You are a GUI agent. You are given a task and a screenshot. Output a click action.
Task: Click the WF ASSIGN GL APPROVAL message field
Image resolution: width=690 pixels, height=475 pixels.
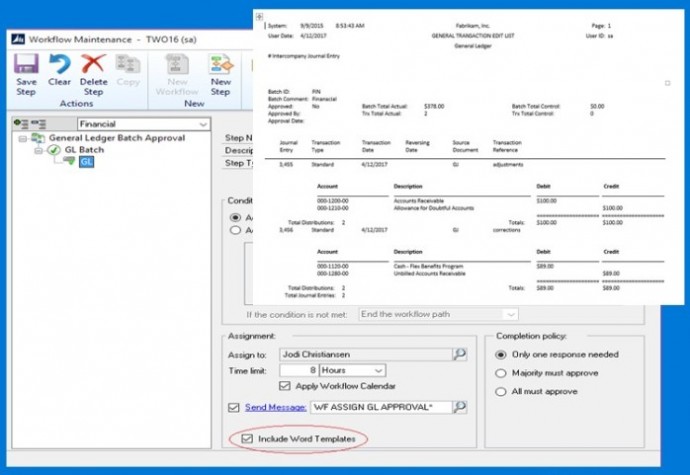(381, 407)
